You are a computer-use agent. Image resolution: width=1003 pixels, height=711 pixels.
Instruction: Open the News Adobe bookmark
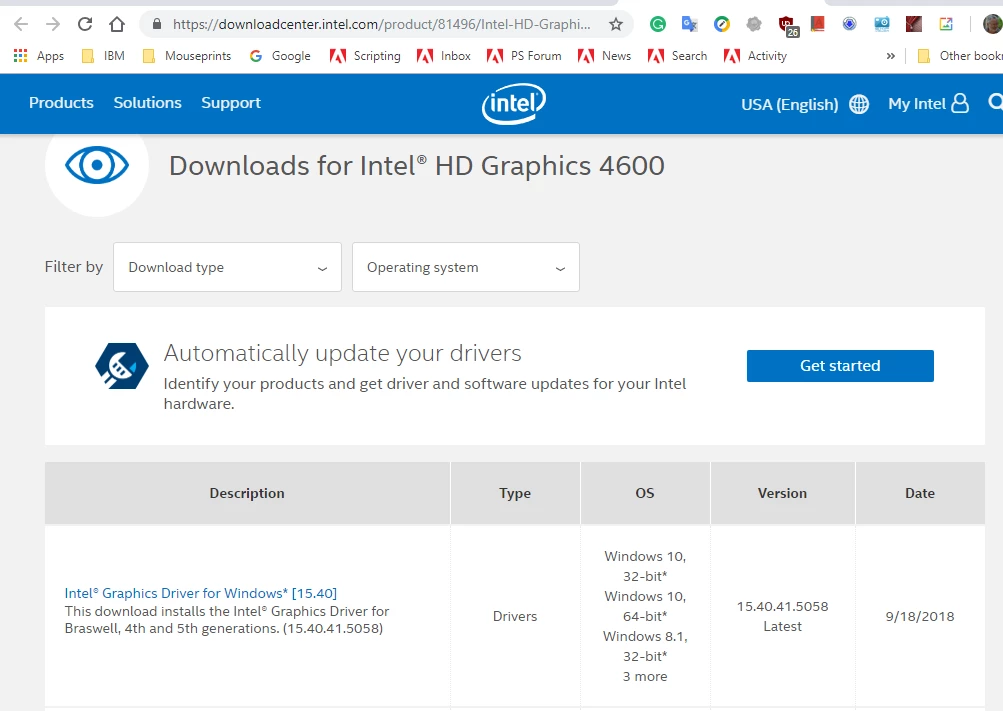coord(604,56)
